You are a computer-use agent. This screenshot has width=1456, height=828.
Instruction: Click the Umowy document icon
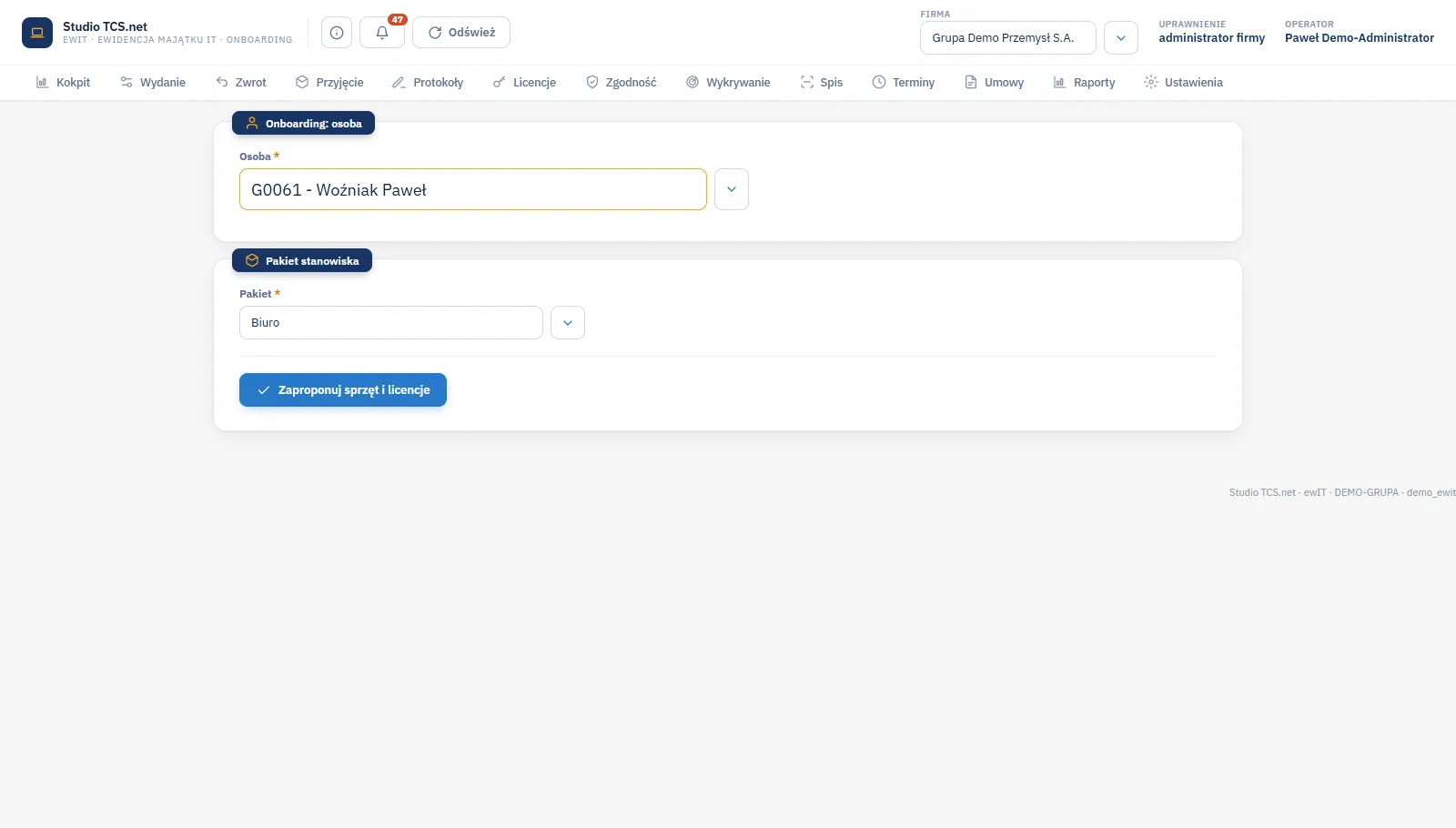point(971,82)
